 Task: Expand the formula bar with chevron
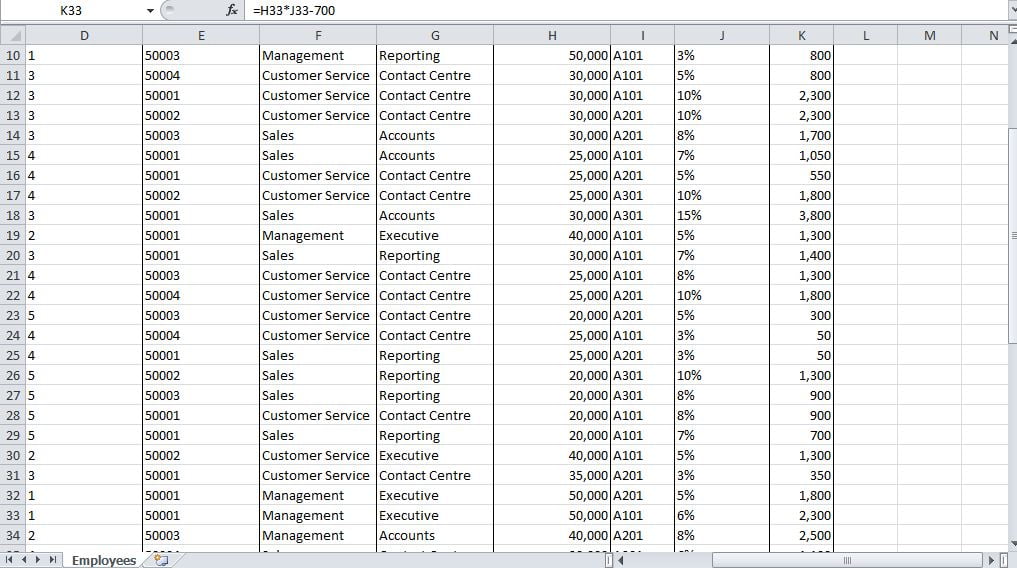click(1011, 9)
